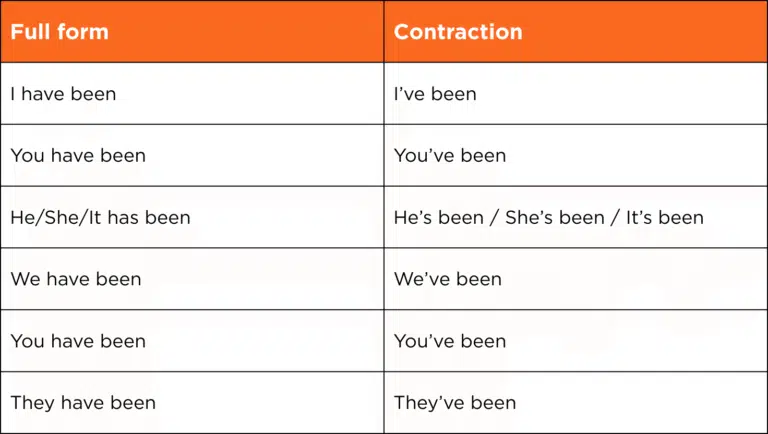
Task: Click 'You've been' directly below 'I've been'
Action: pyautogui.click(x=450, y=156)
